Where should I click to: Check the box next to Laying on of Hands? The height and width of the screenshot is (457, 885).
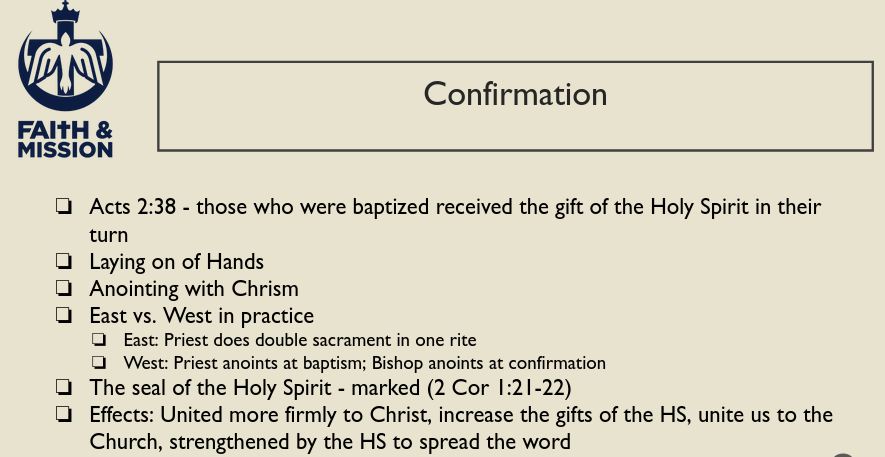pyautogui.click(x=64, y=263)
